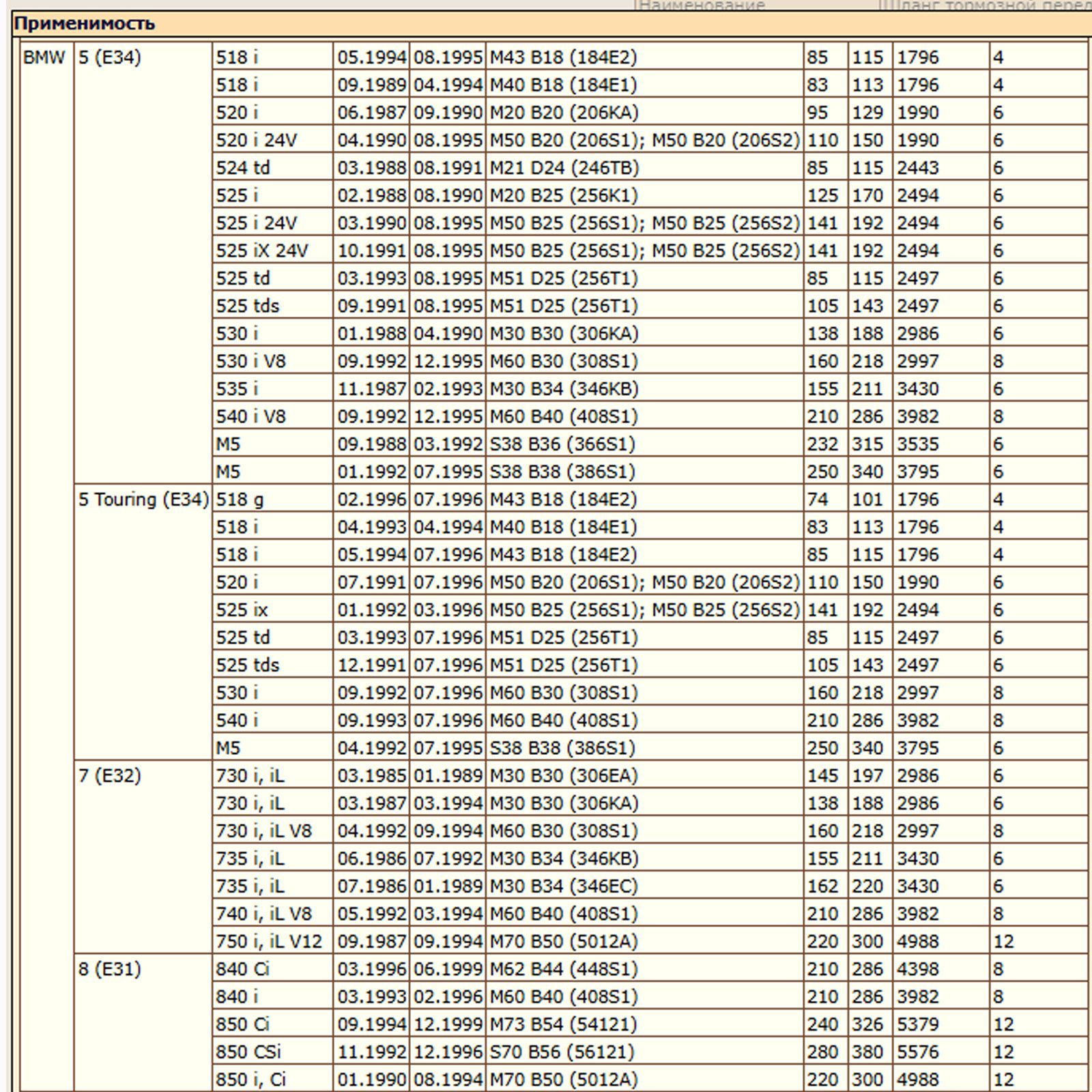Select the BMW make cell

point(44,57)
